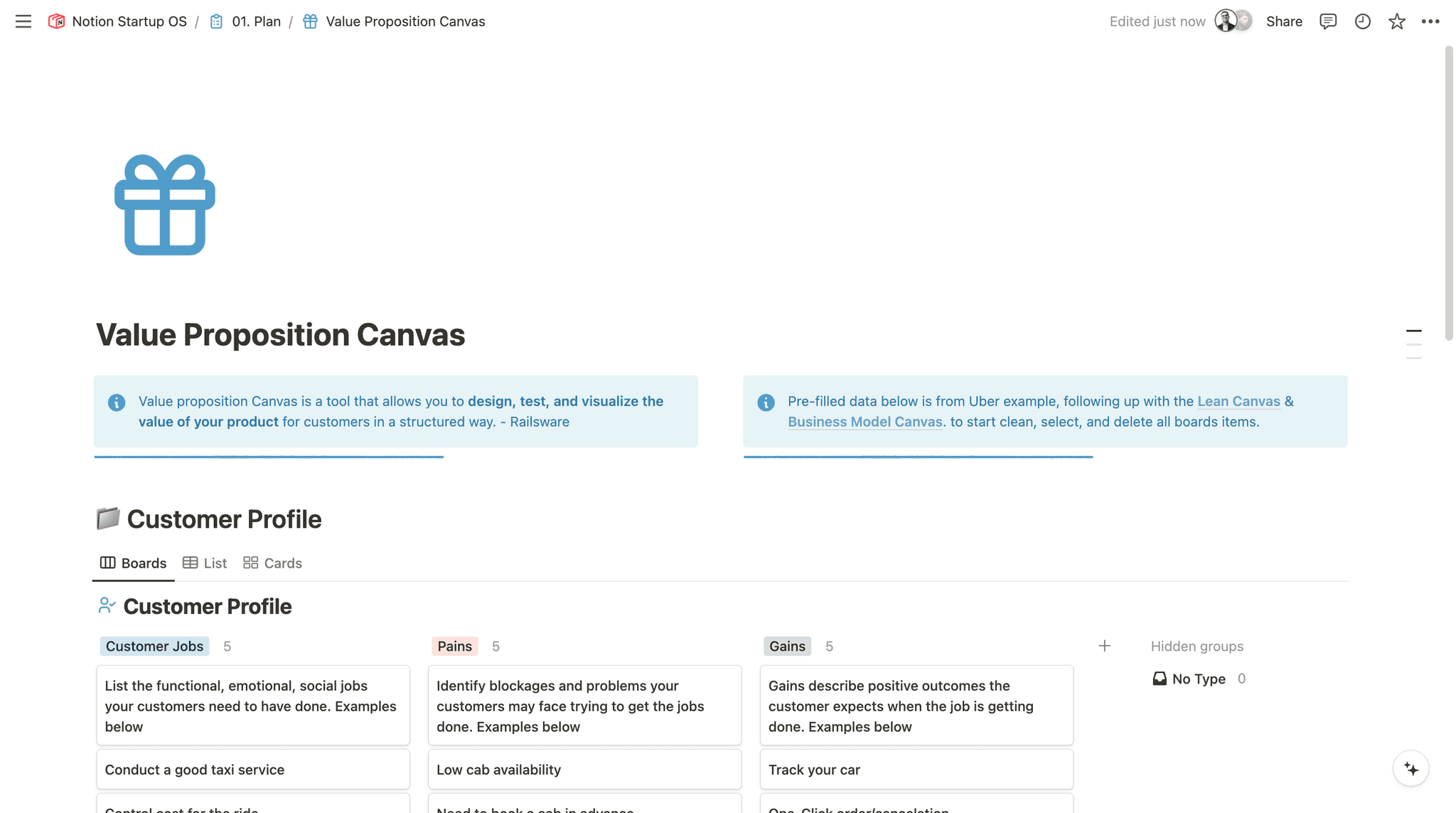1456x813 pixels.
Task: Switch to the Cards view tab
Action: click(272, 563)
